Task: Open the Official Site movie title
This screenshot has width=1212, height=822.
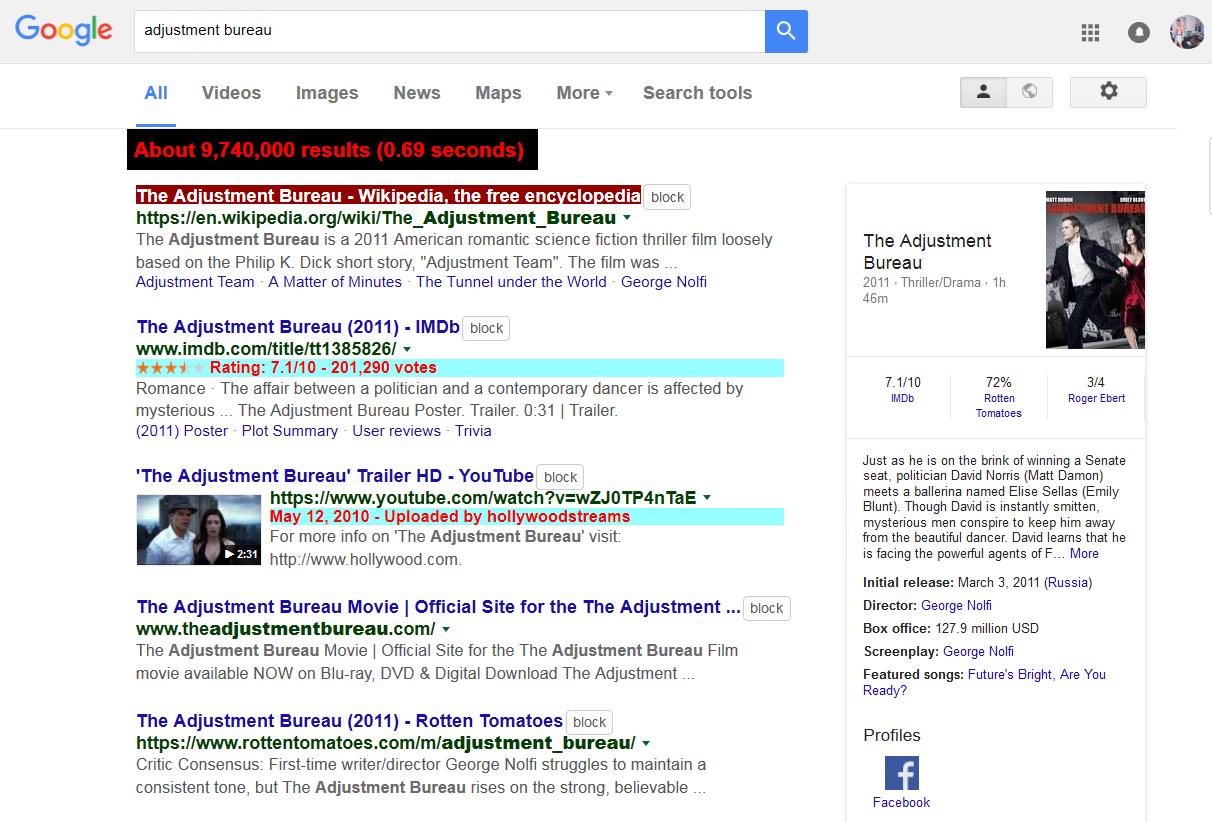Action: (x=438, y=607)
